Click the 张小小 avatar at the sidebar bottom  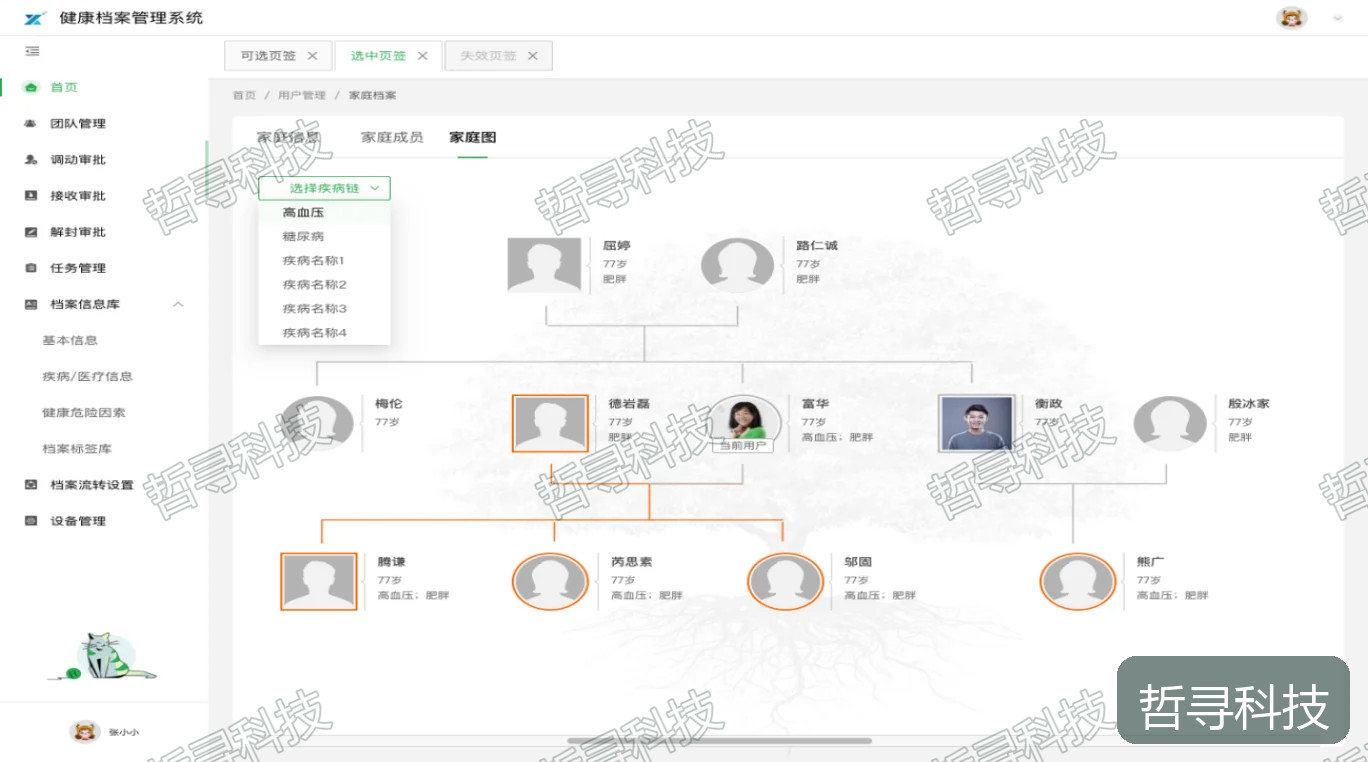85,731
